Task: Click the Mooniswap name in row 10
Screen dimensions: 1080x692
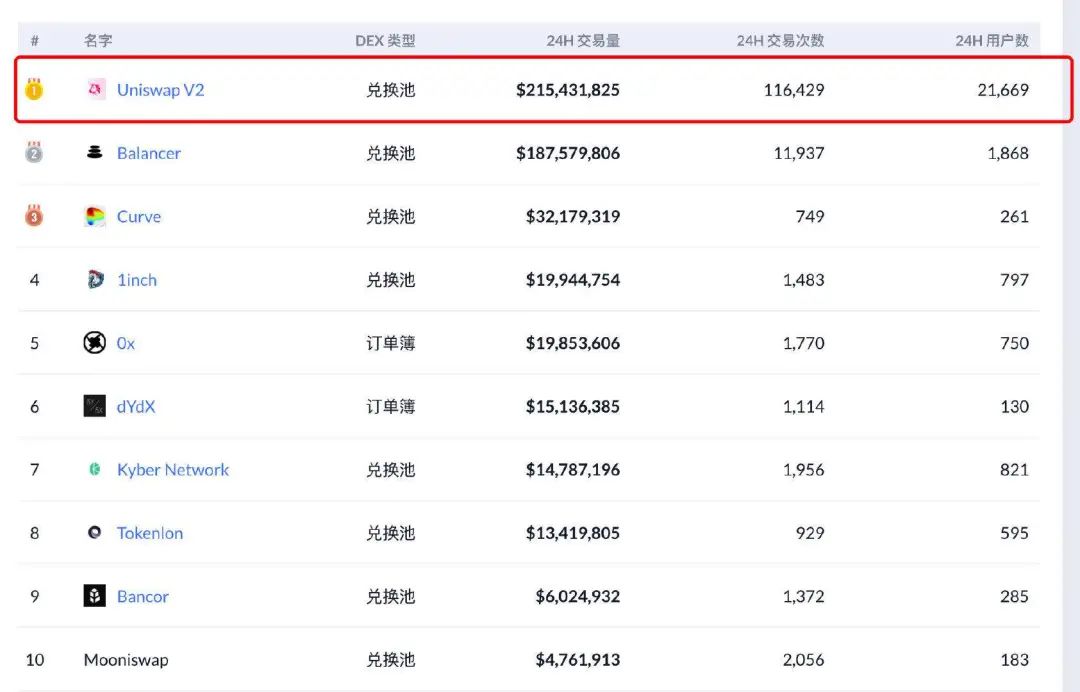Action: point(126,660)
